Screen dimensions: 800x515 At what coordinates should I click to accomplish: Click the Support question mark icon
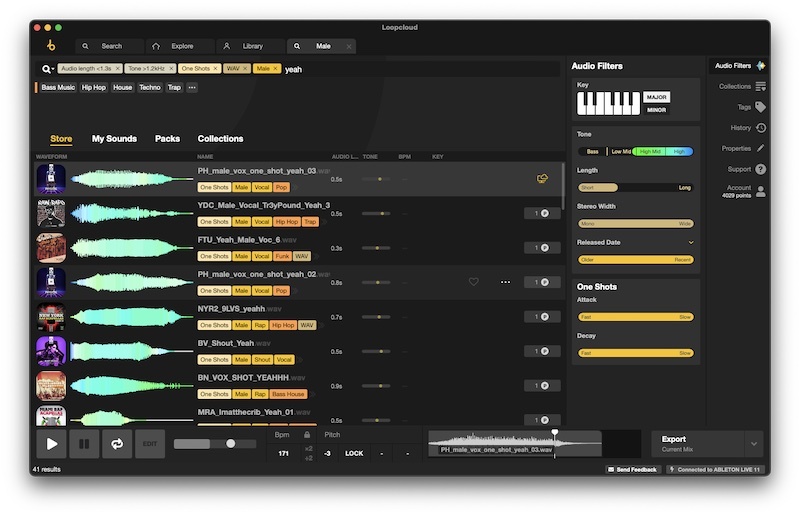pyautogui.click(x=761, y=169)
